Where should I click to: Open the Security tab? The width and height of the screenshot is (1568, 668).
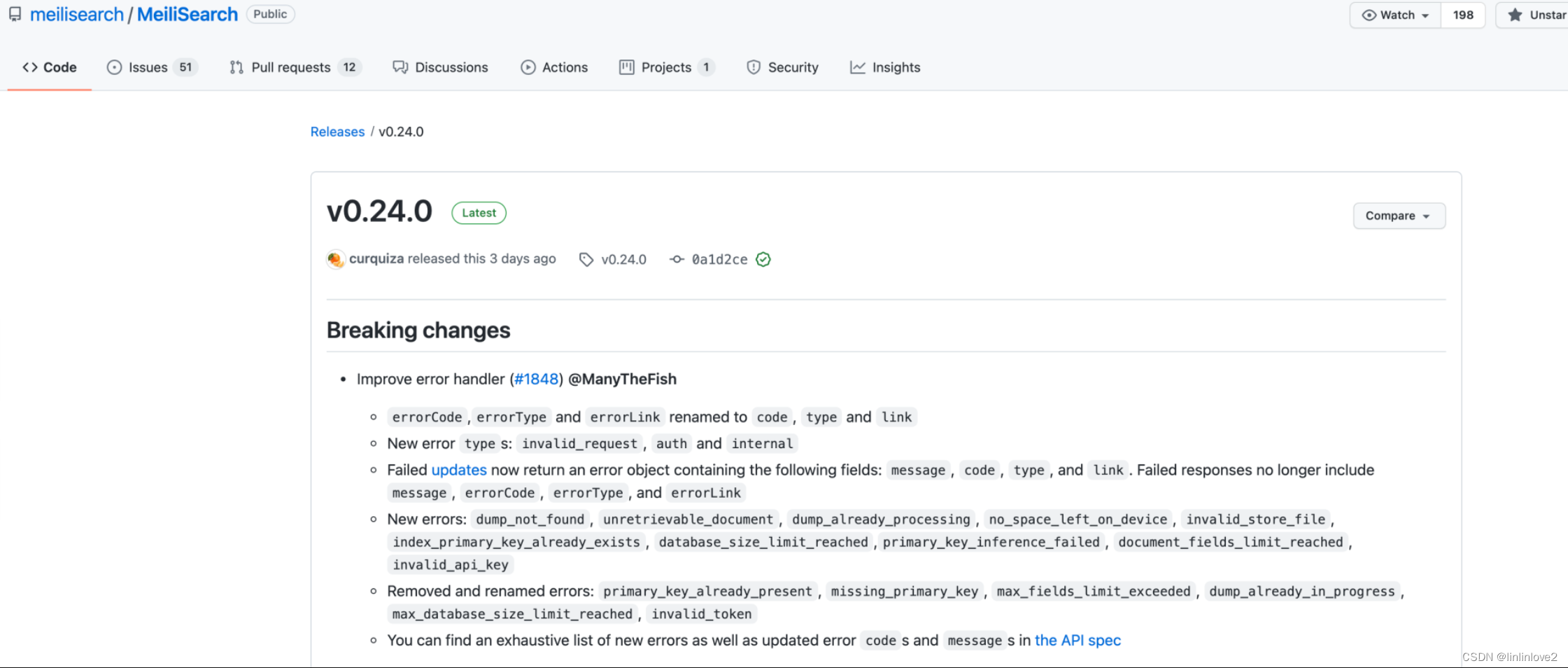click(782, 67)
